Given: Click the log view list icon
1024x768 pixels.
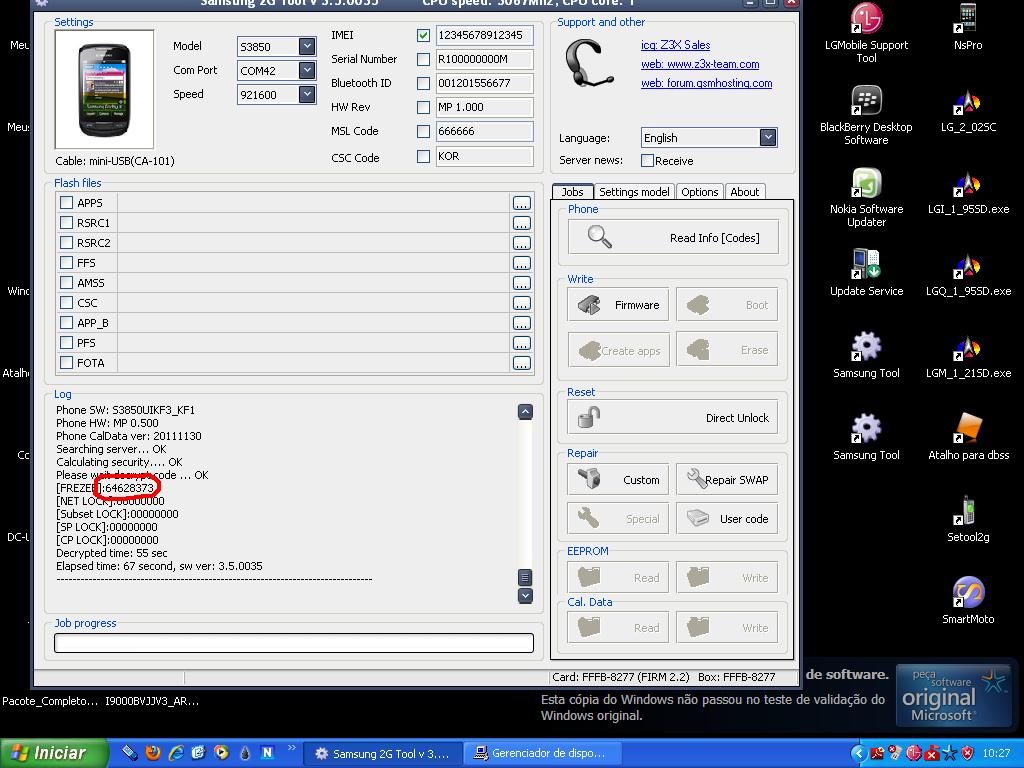Looking at the screenshot, I should tap(525, 577).
